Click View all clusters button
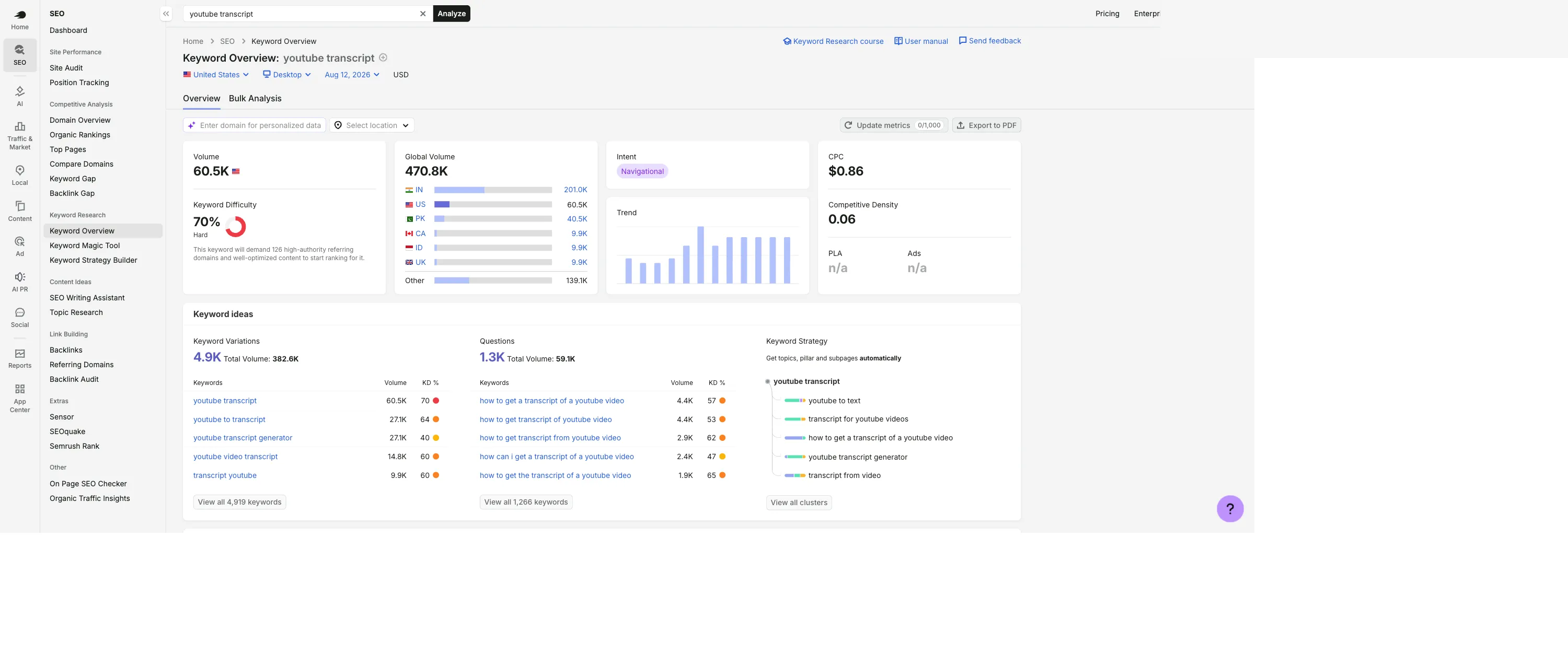The width and height of the screenshot is (1568, 666). pos(799,503)
